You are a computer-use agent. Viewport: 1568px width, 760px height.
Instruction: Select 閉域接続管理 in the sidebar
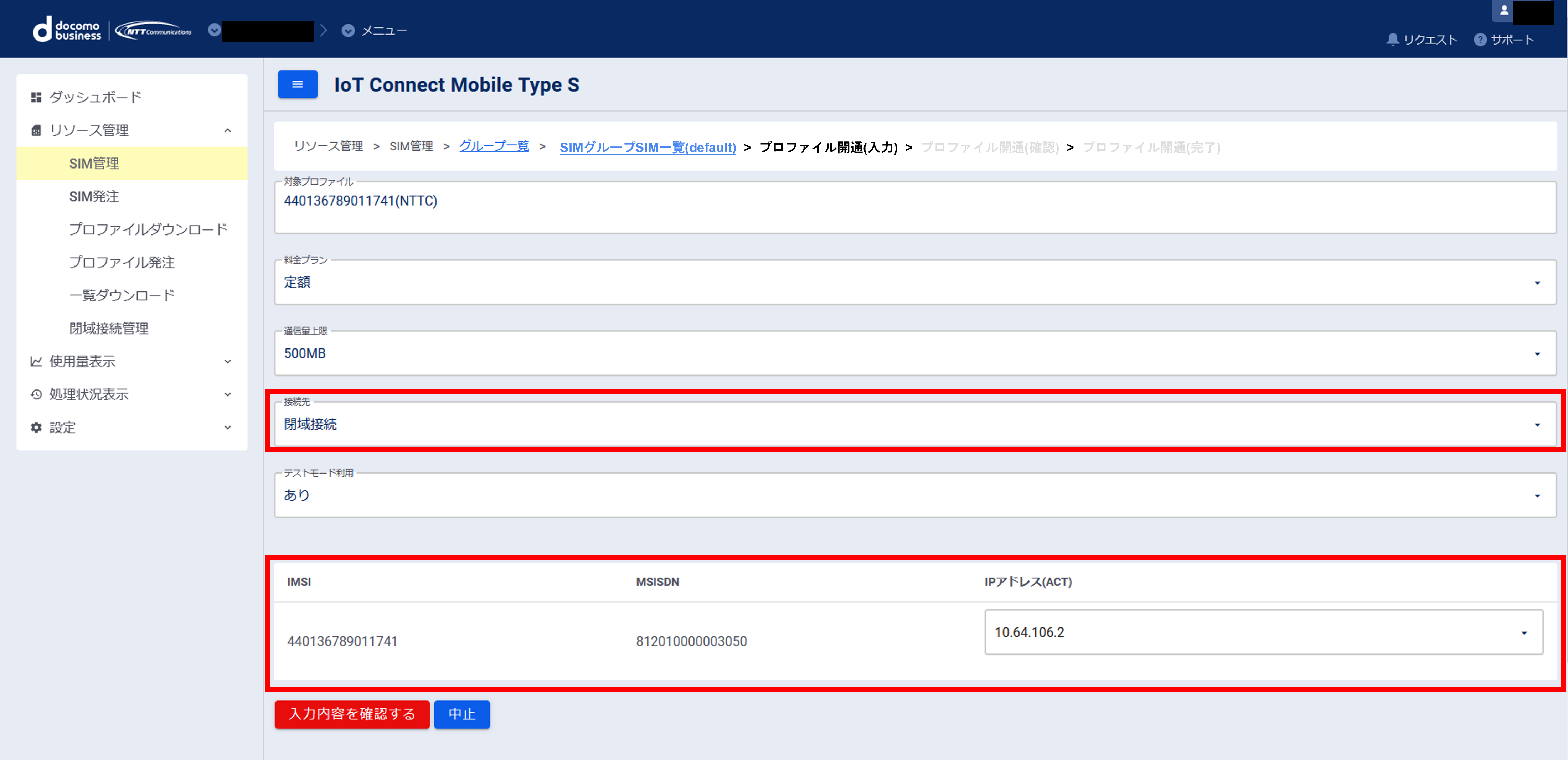[109, 329]
